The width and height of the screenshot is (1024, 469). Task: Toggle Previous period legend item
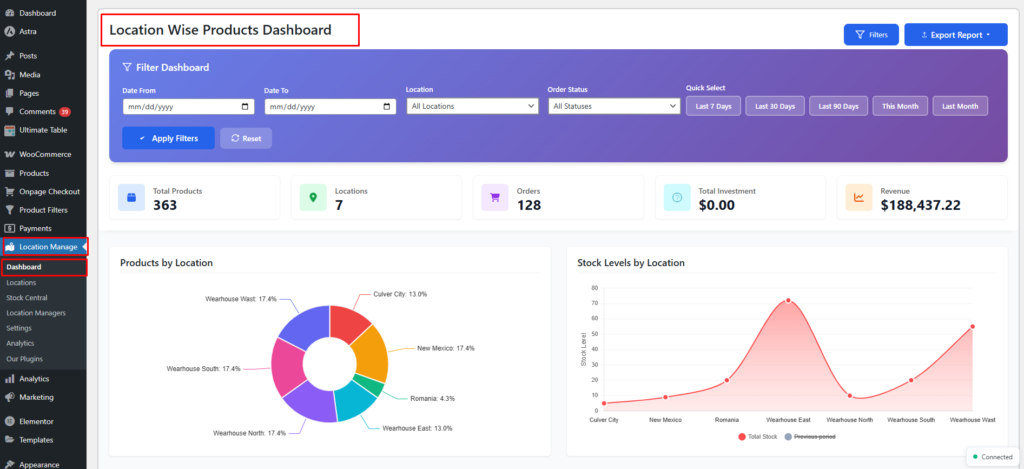(808, 437)
